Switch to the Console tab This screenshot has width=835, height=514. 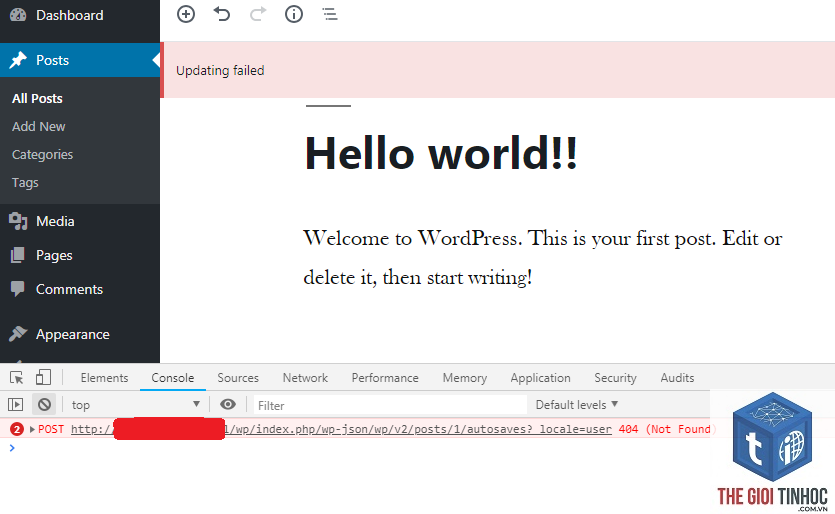pos(173,378)
